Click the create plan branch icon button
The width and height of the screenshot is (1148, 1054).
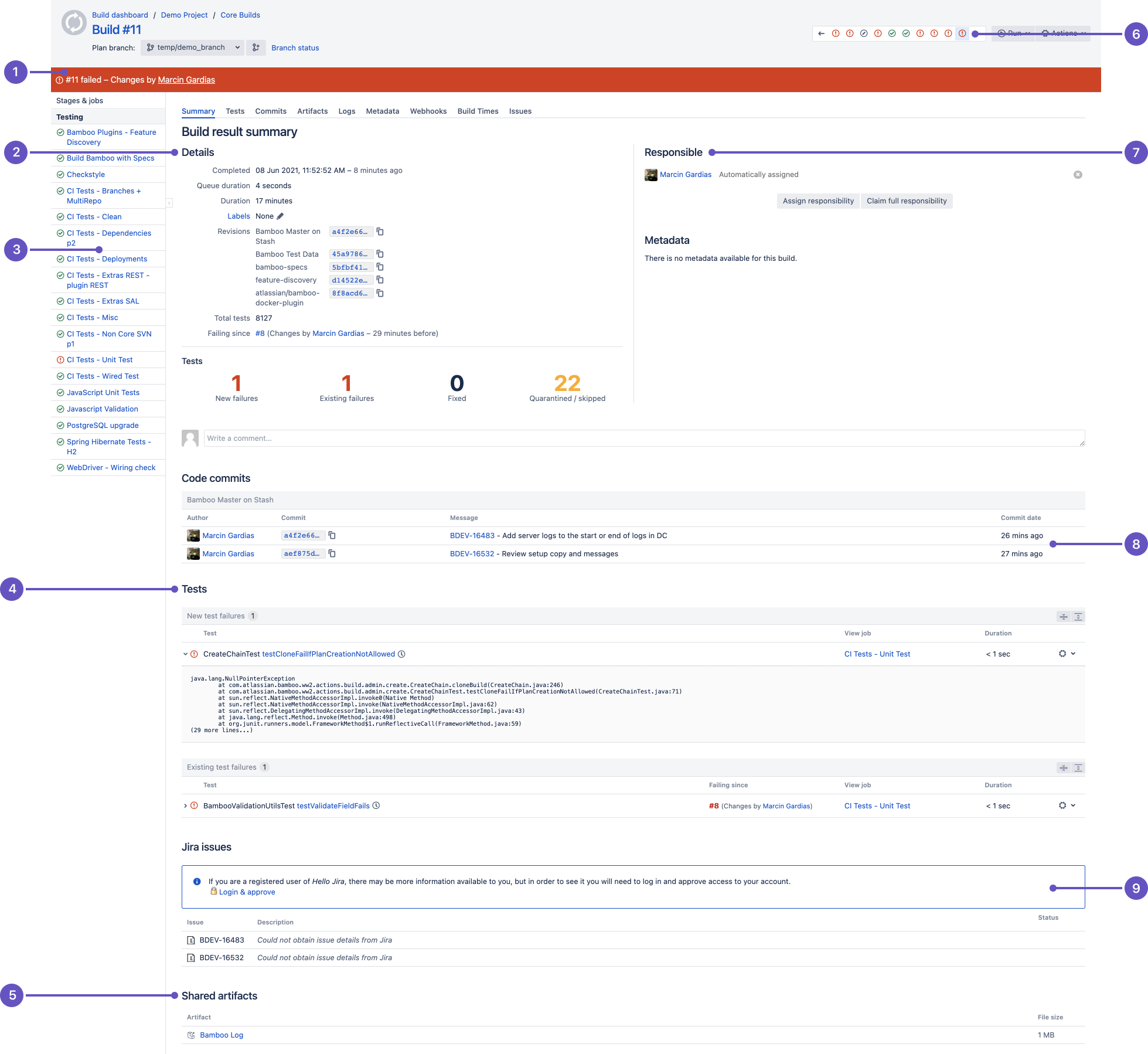(x=256, y=47)
